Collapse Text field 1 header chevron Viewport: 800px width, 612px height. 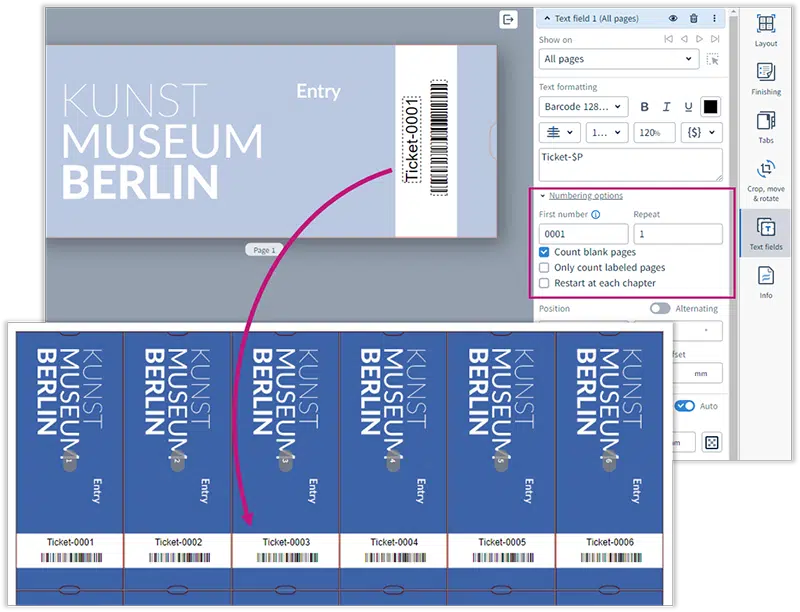(547, 18)
